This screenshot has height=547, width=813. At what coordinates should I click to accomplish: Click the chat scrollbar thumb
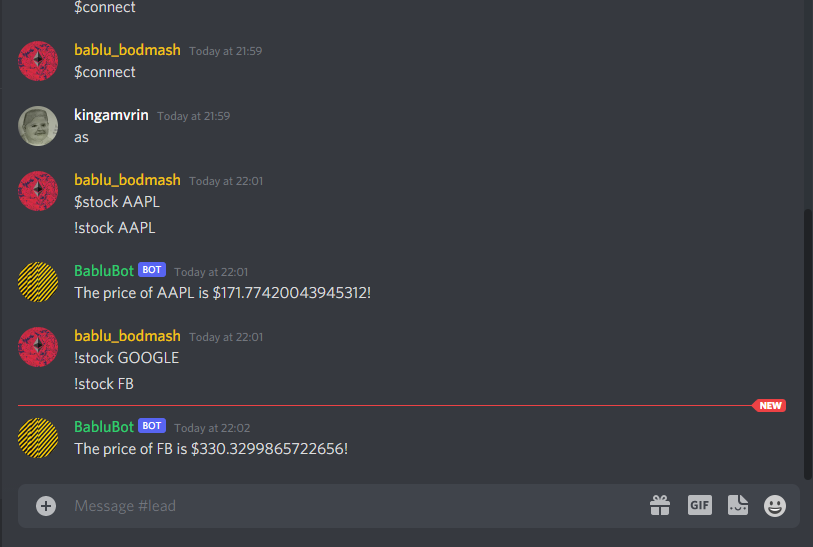tap(808, 344)
